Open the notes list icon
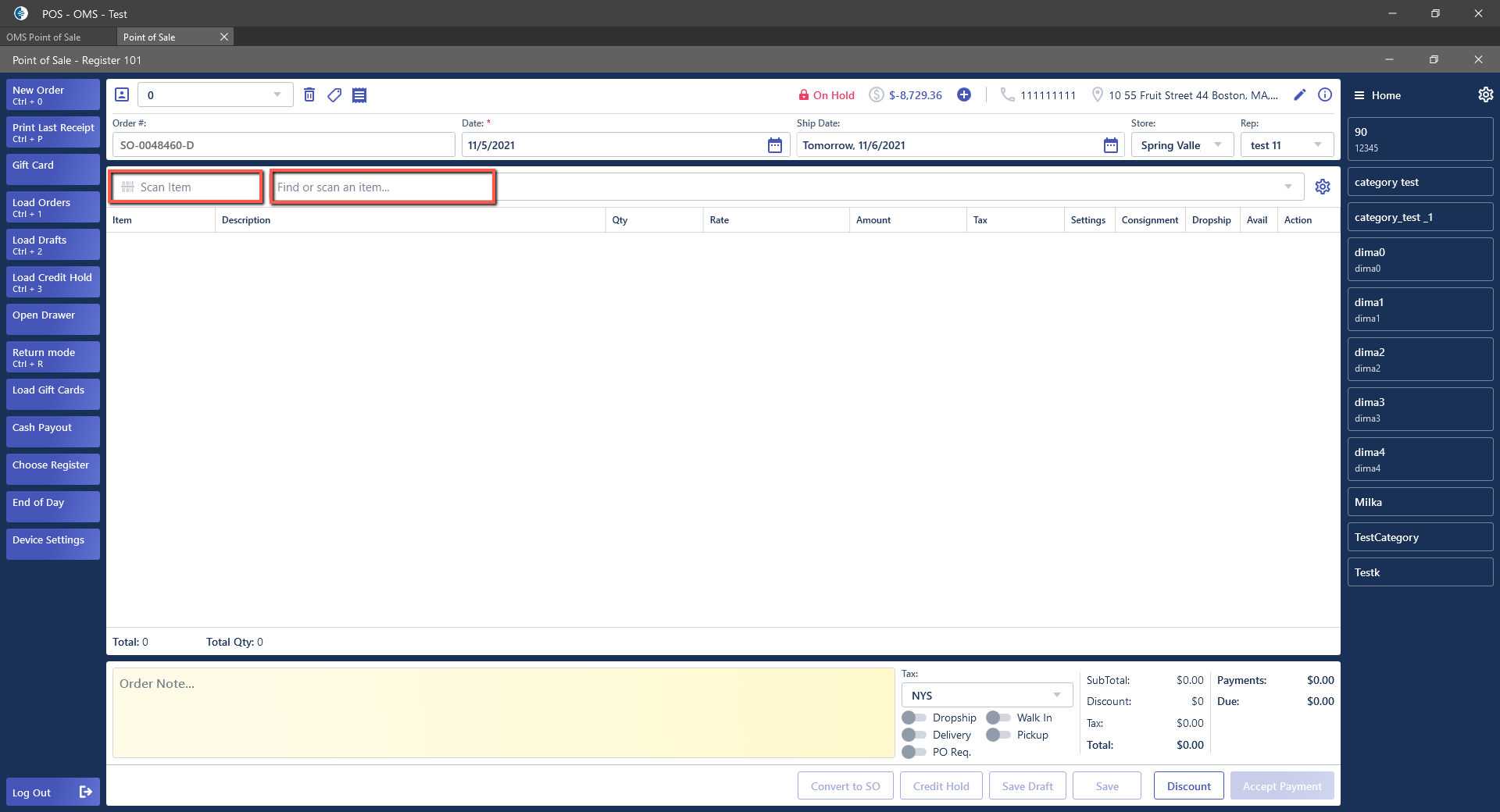Viewport: 1500px width, 812px height. coord(359,94)
